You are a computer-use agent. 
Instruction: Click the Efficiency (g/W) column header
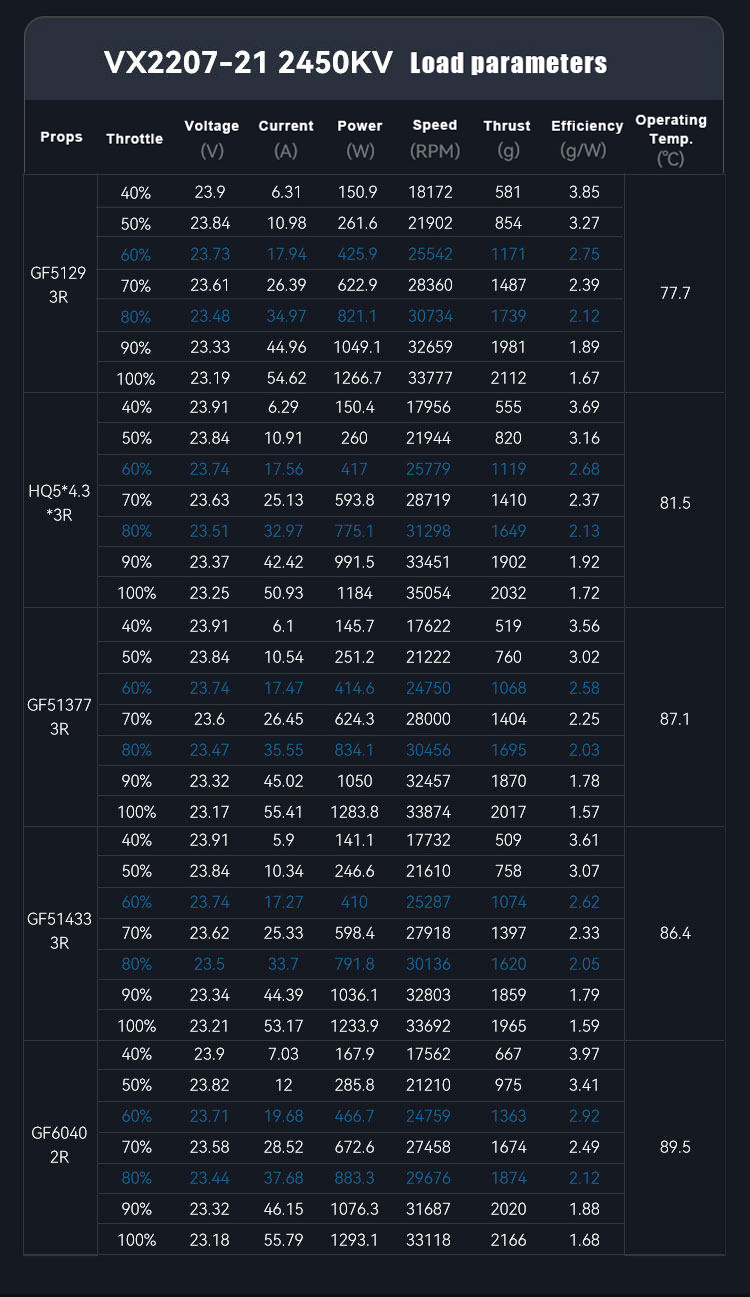coord(587,138)
